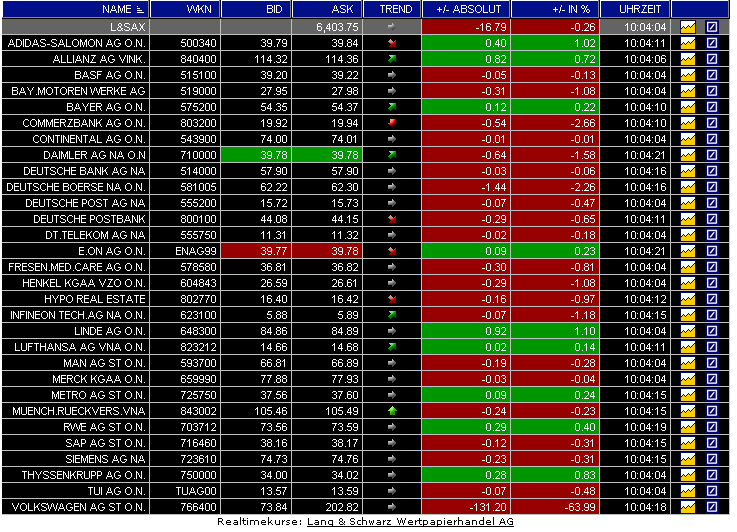Viewport: 737px width, 532px height.
Task: Click the WKN column header
Action: tap(185, 9)
